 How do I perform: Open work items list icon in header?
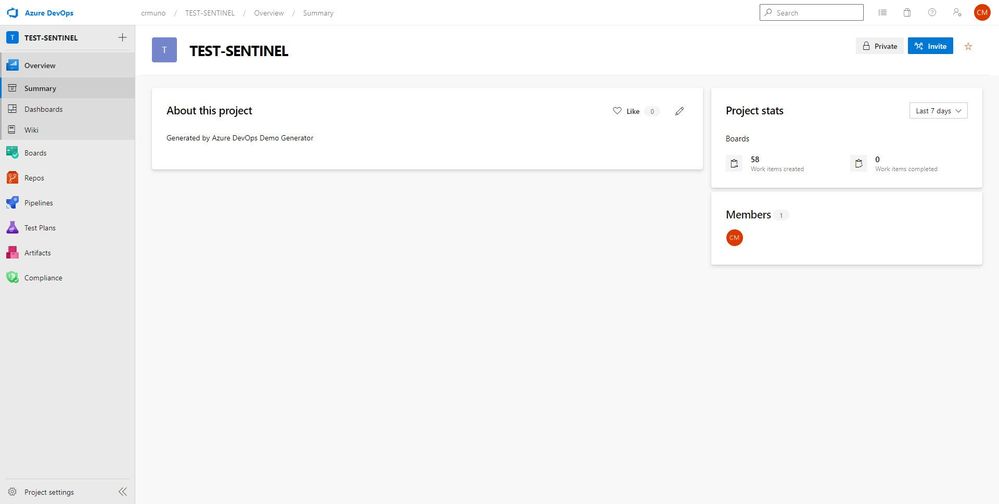[882, 13]
